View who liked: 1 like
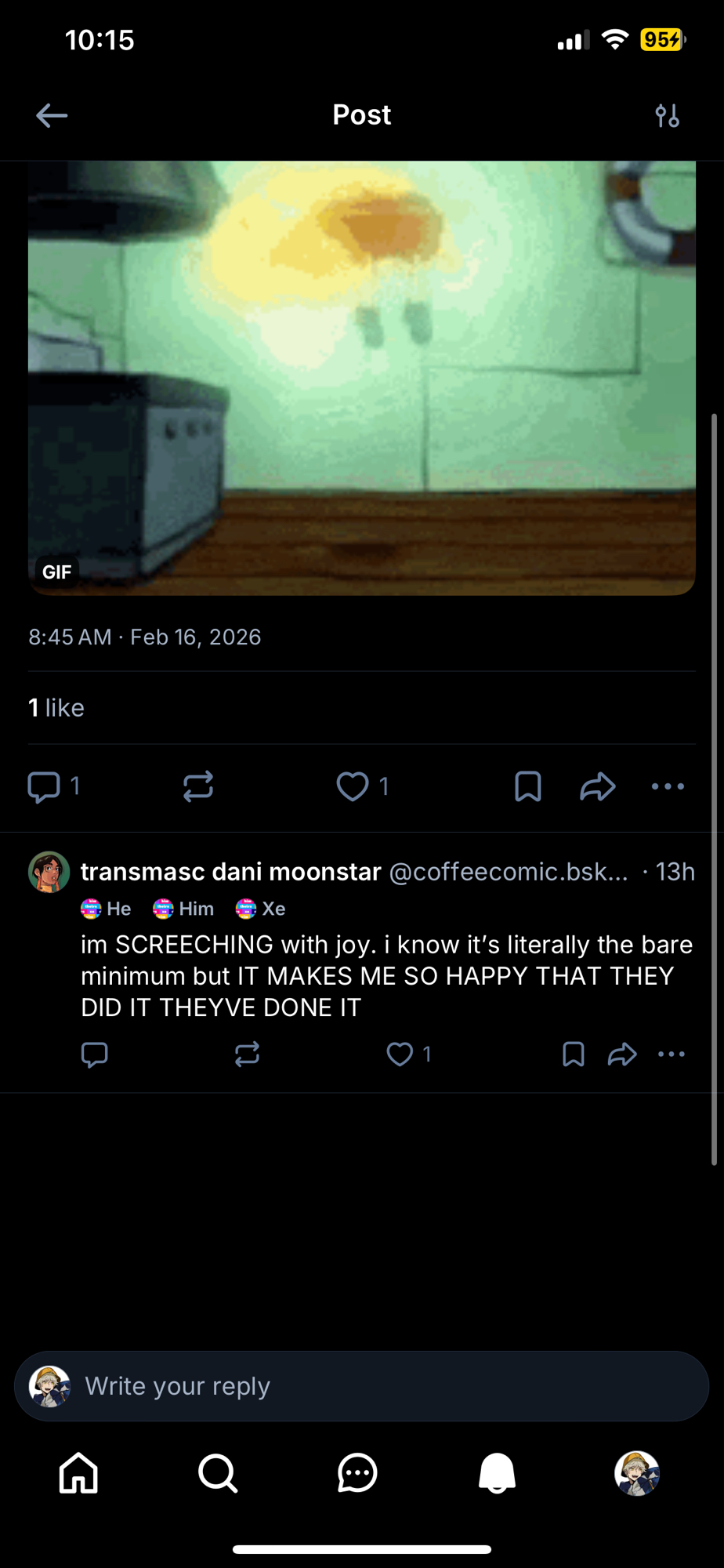 pos(56,708)
